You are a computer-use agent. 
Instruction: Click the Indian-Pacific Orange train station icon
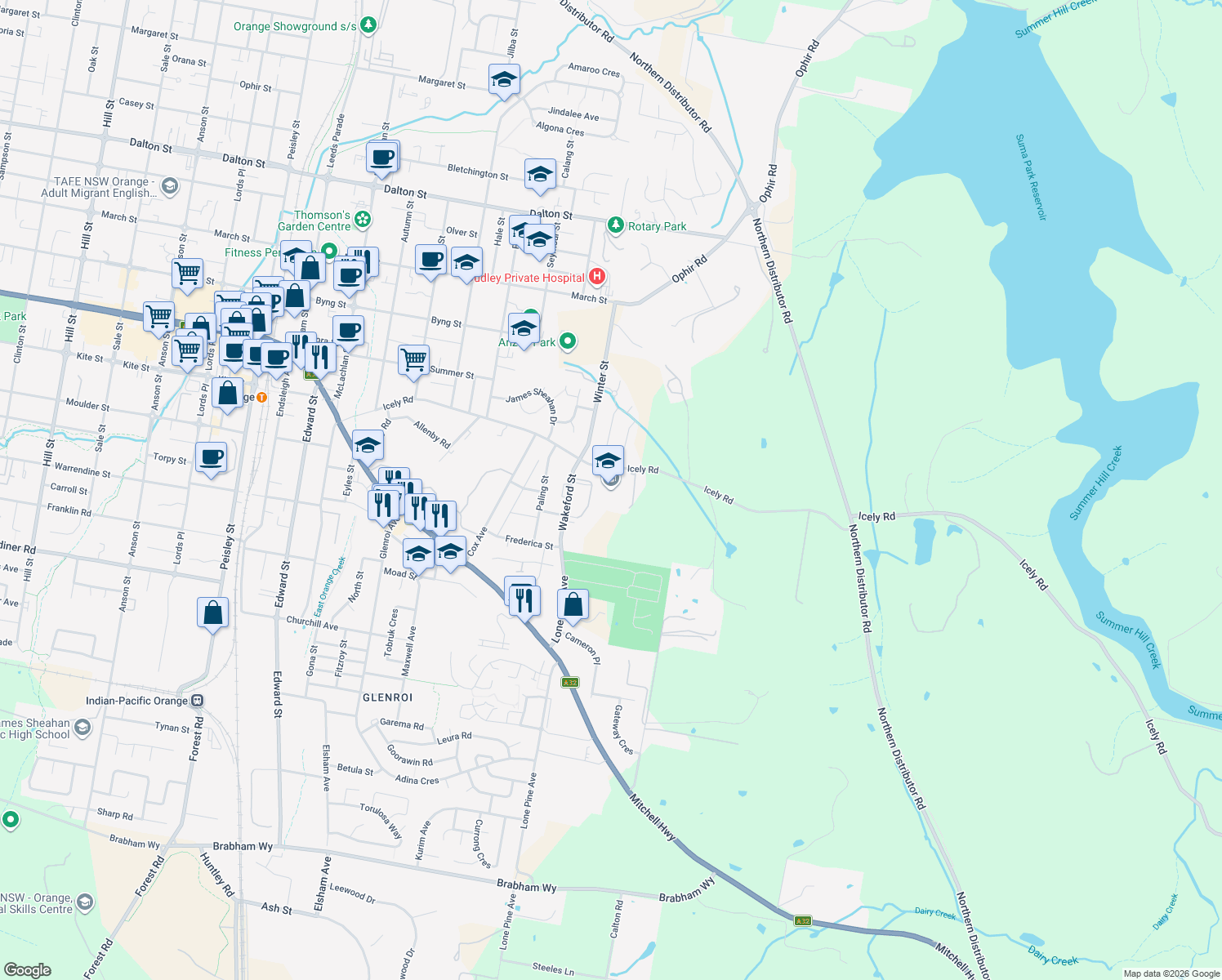(196, 701)
